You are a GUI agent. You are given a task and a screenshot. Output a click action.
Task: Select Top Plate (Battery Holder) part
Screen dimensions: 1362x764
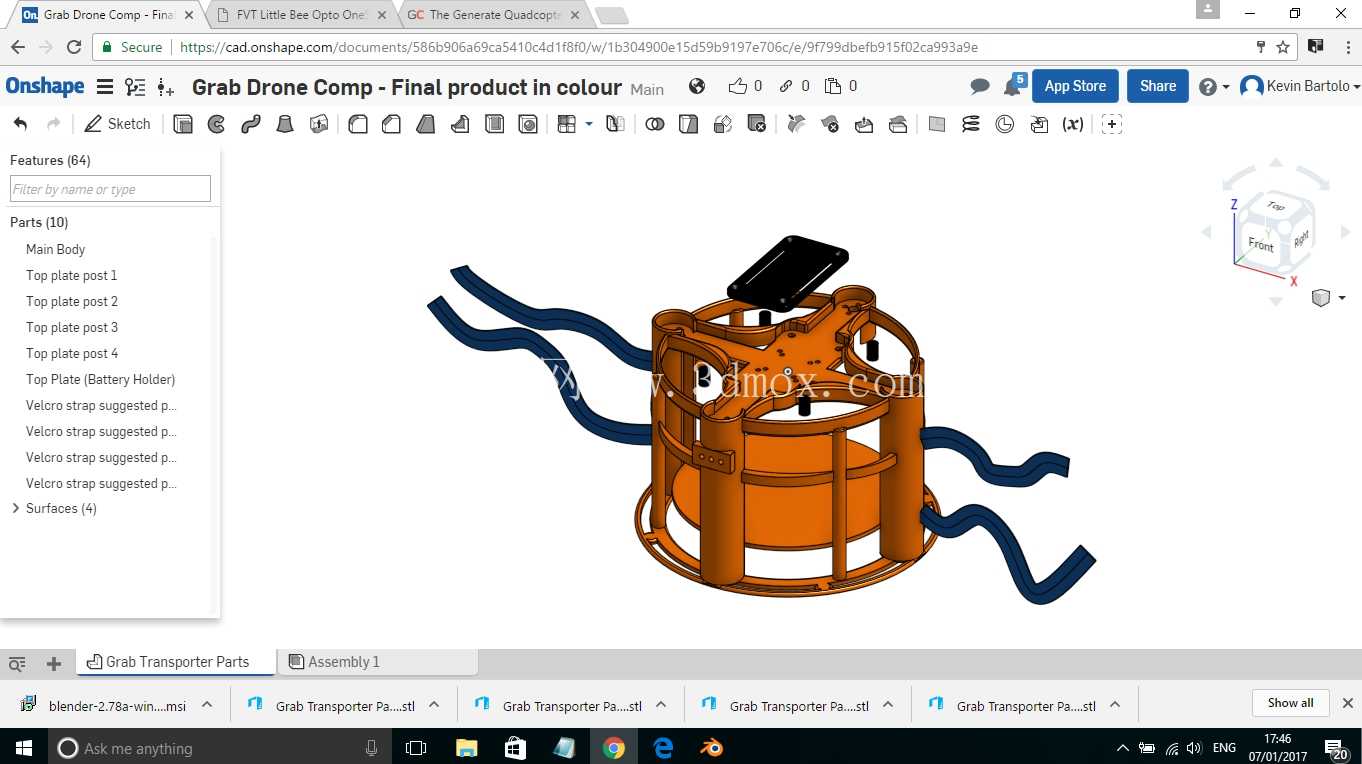pos(100,379)
